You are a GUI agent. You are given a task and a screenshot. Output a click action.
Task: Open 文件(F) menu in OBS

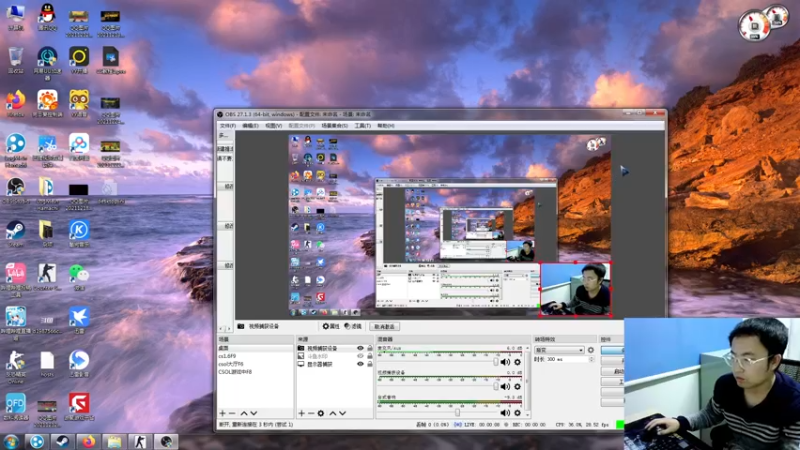click(228, 126)
